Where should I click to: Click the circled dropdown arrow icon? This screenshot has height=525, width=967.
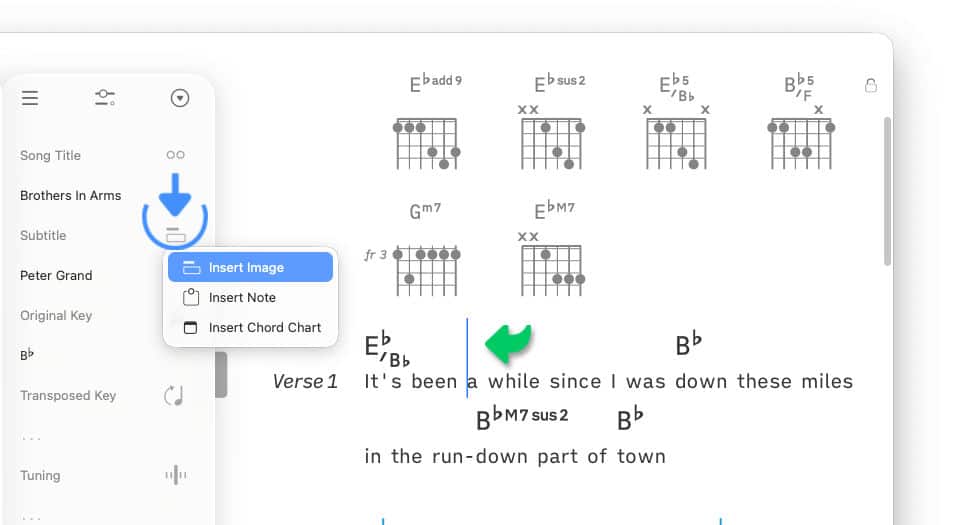[180, 97]
